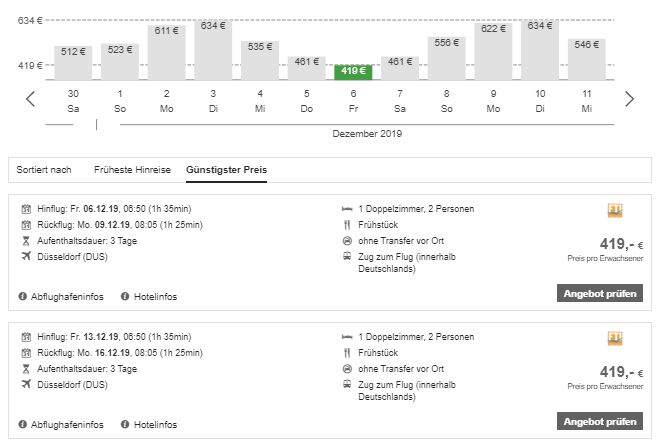This screenshot has width=659, height=445.
Task: Select the 512 € bar for Saturday 30
Action: coord(73,62)
